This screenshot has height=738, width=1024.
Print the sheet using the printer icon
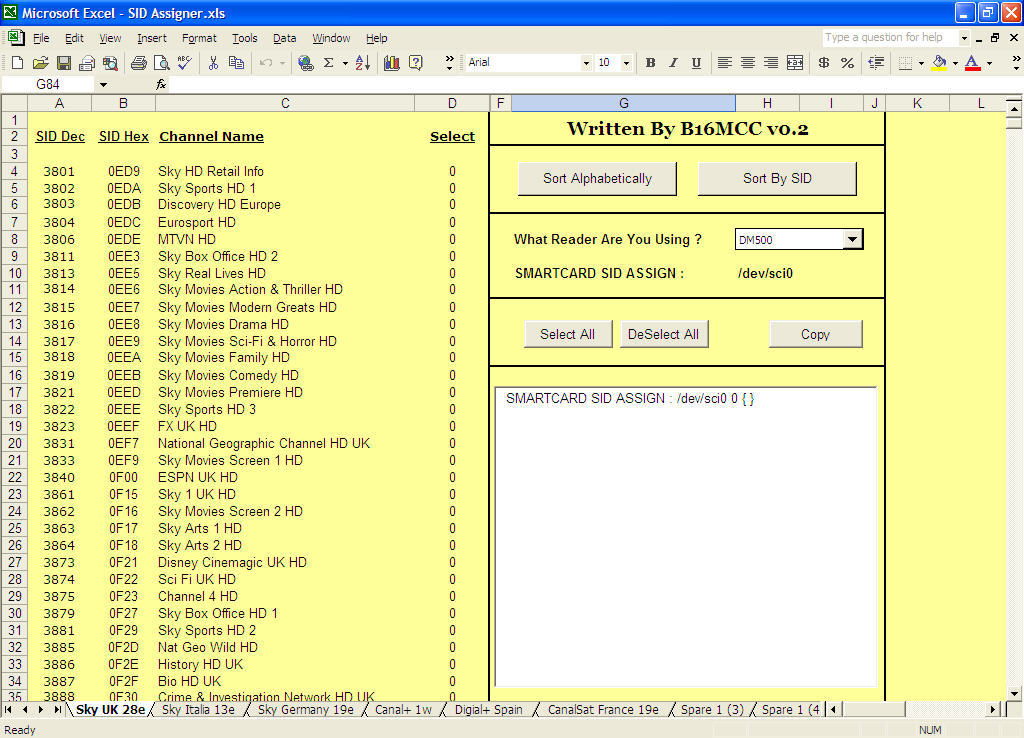point(138,63)
